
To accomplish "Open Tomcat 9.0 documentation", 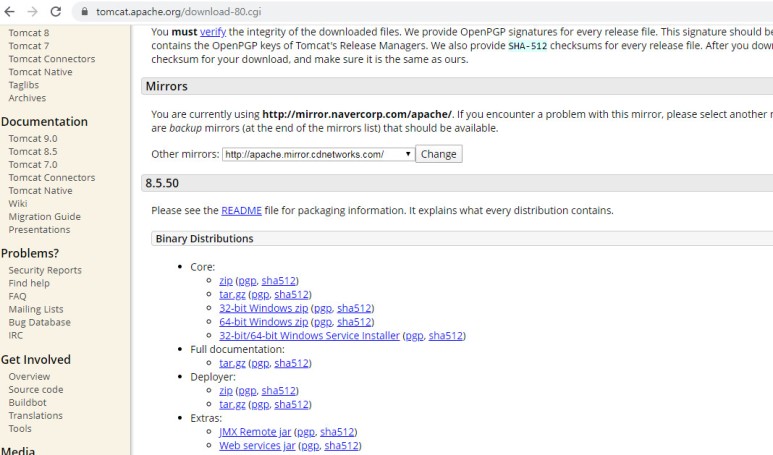I will [33, 139].
